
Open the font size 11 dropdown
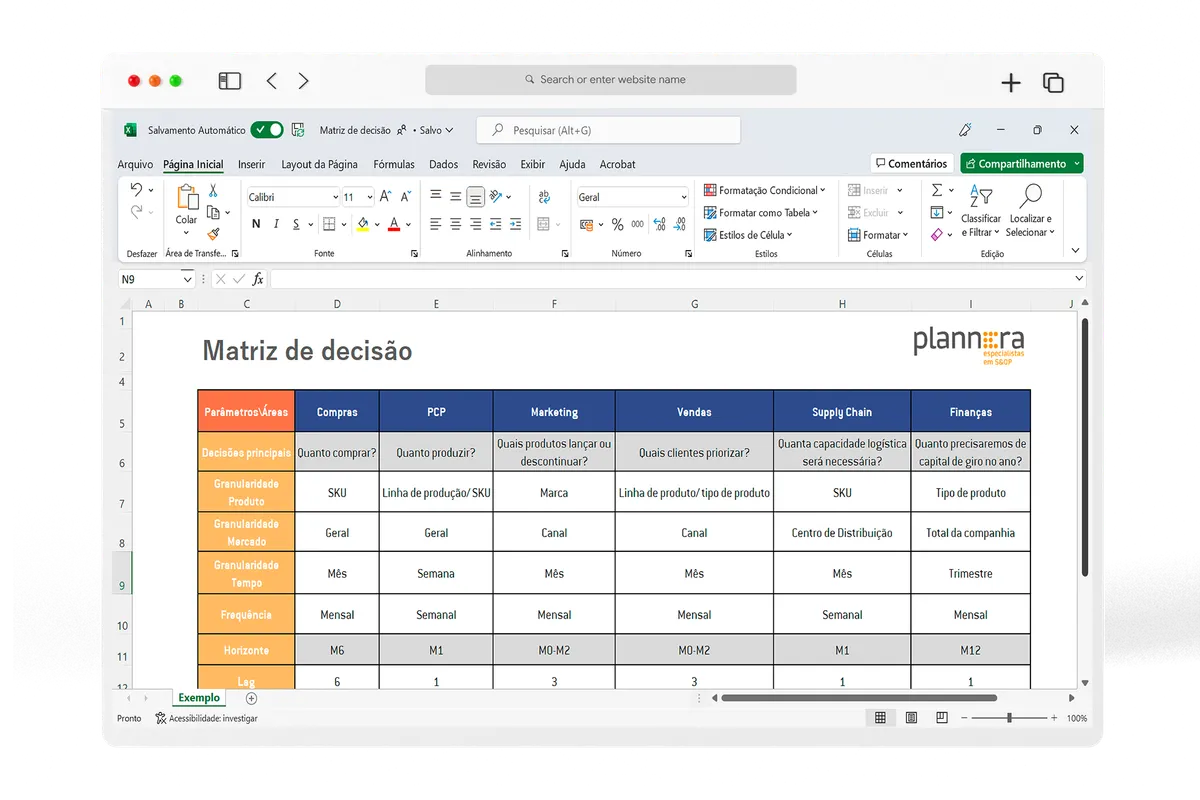(369, 198)
